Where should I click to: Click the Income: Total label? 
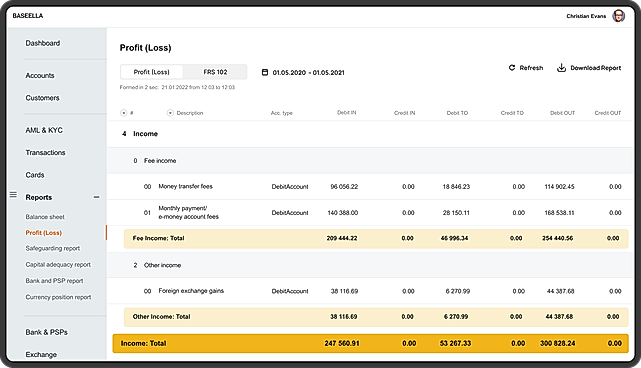coord(143,343)
